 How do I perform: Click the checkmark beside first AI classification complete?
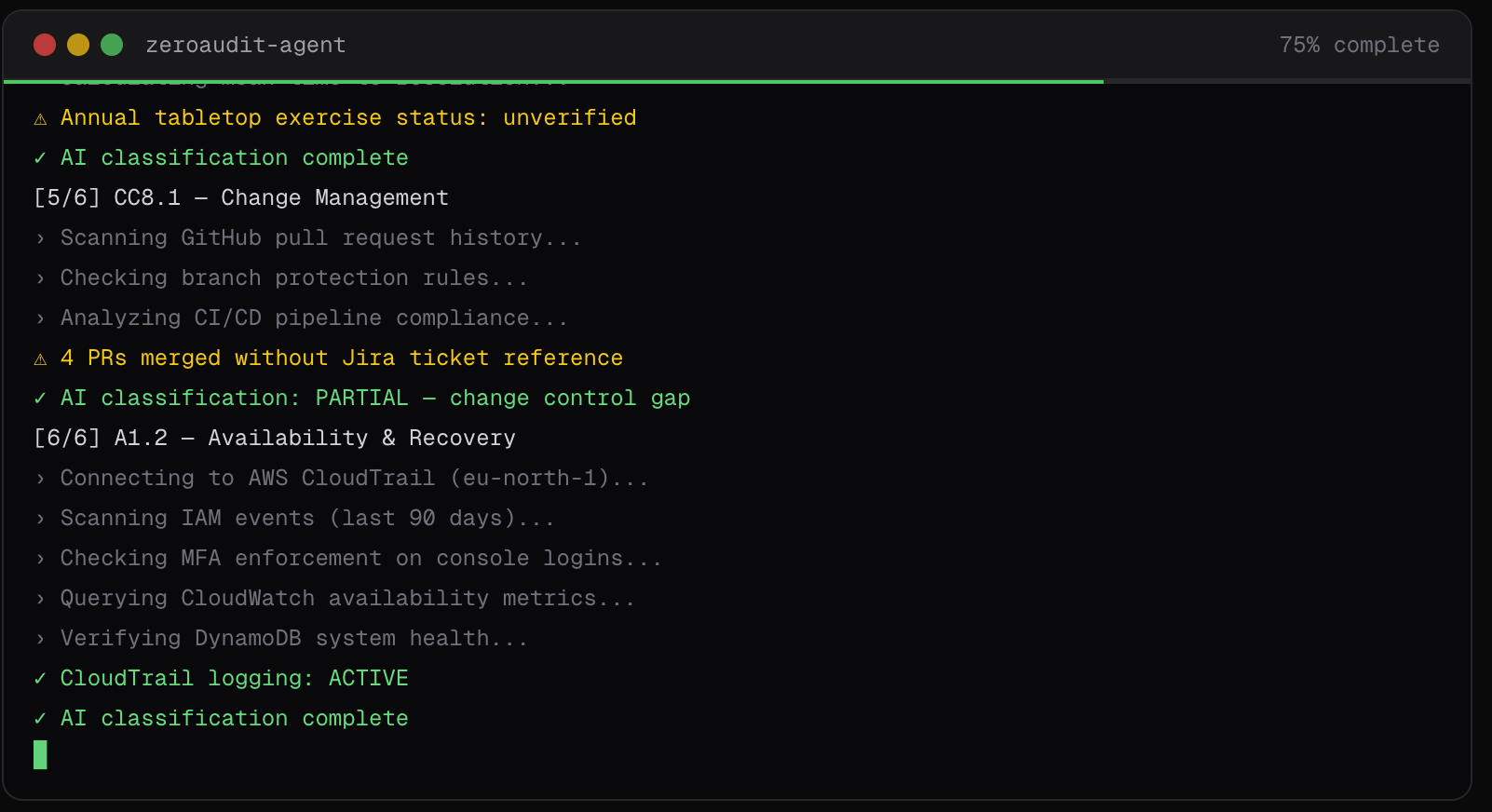point(40,158)
